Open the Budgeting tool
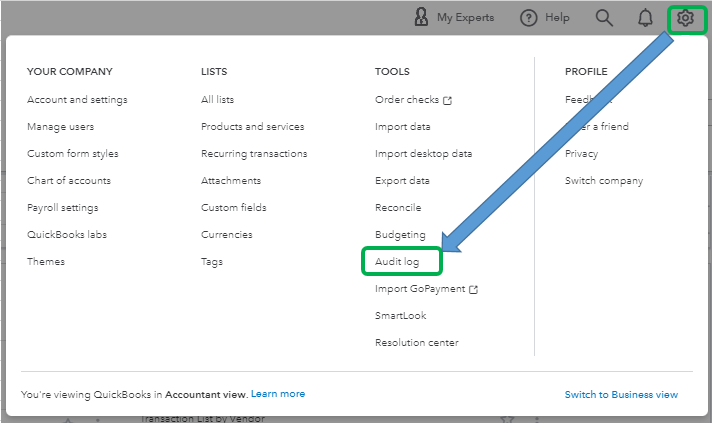Screen dimensions: 712x423 400,235
